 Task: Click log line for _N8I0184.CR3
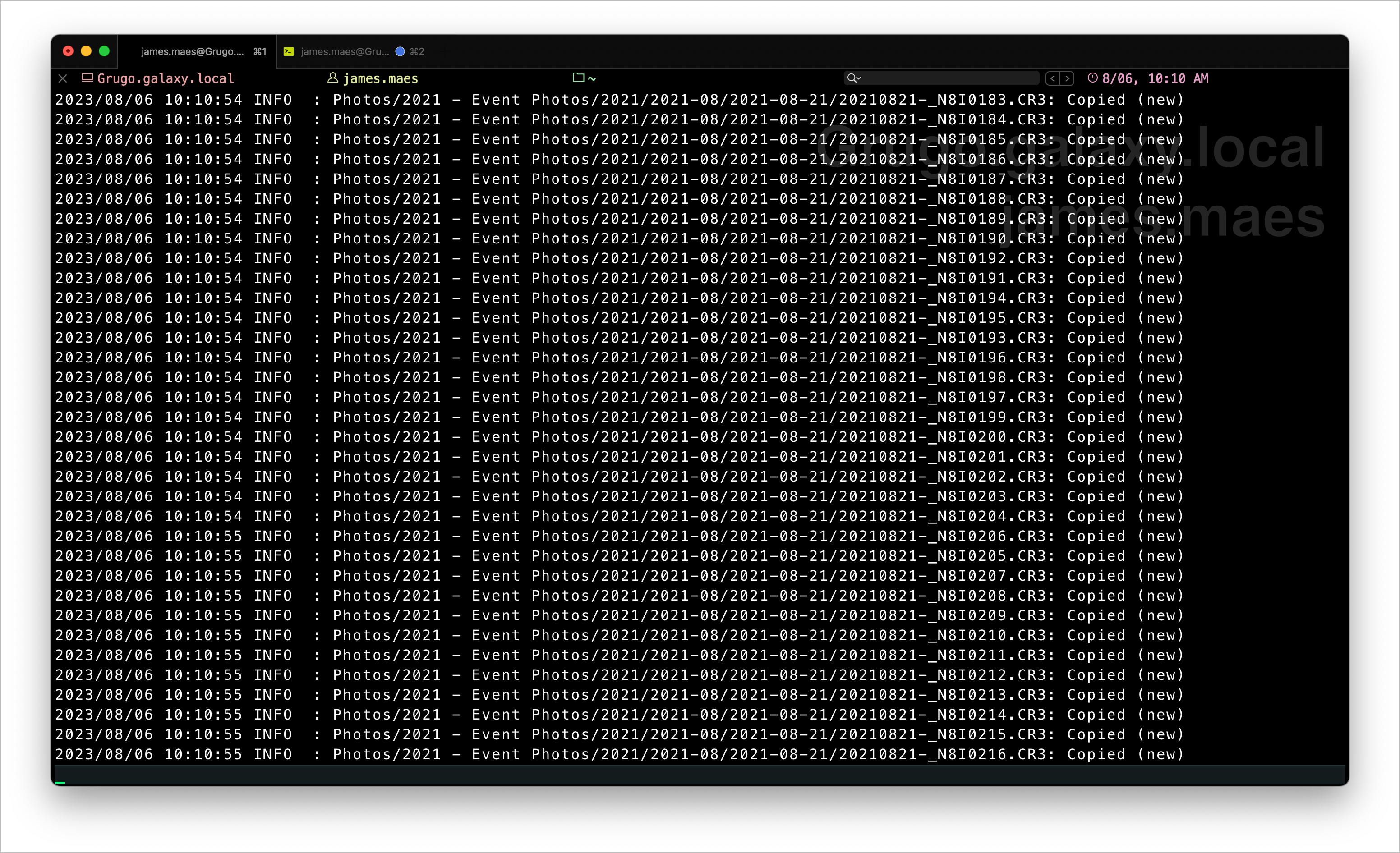619,120
